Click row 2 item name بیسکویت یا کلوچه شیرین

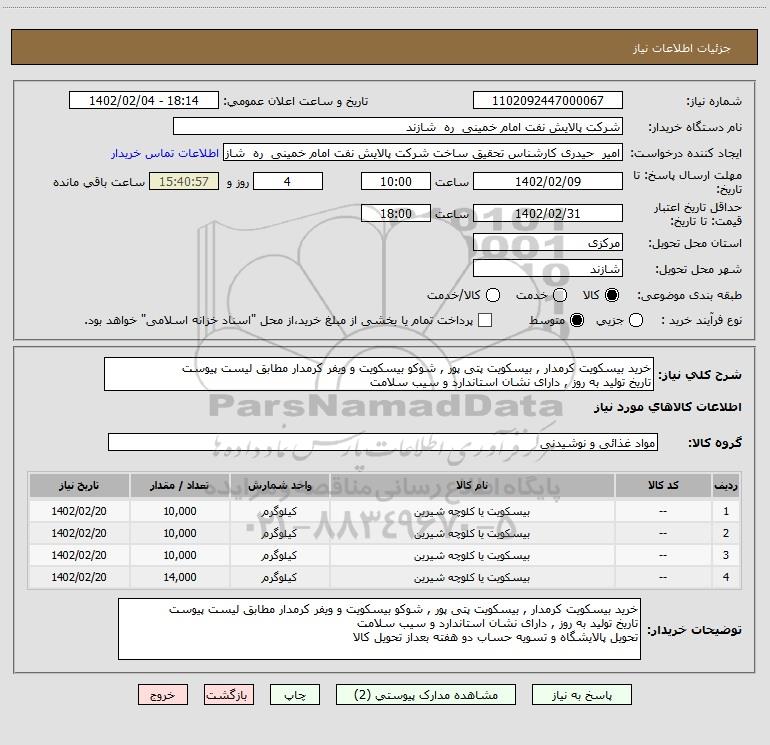pos(472,533)
